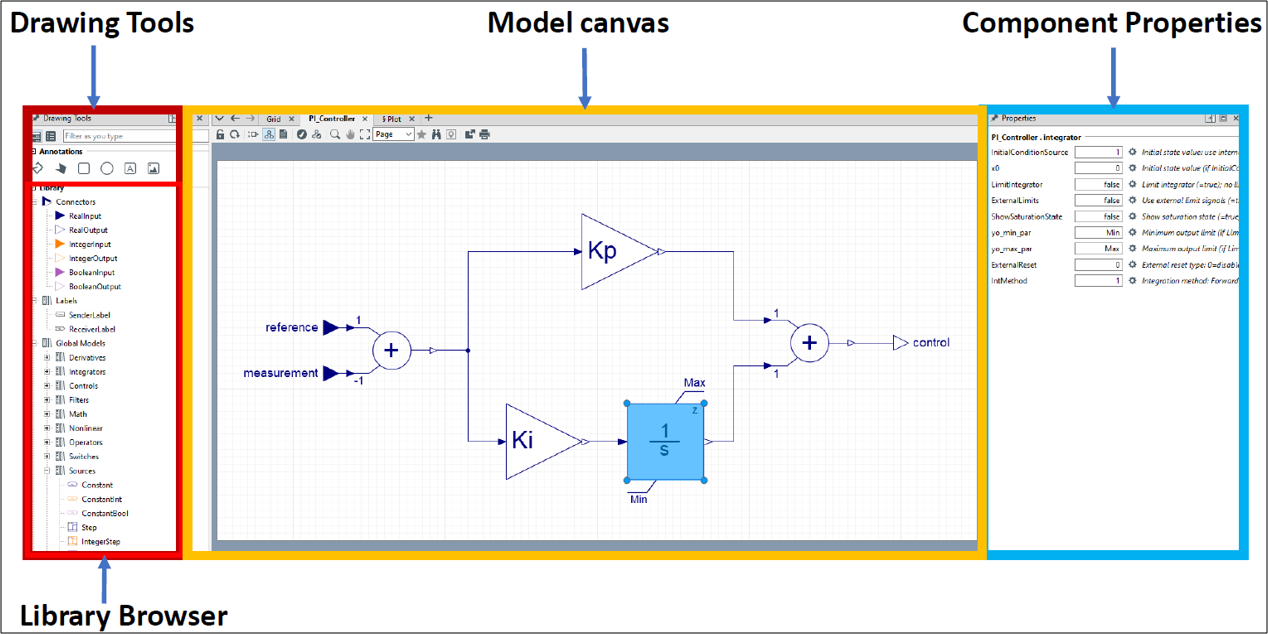
Task: Open the Page zoom dropdown
Action: [x=393, y=134]
